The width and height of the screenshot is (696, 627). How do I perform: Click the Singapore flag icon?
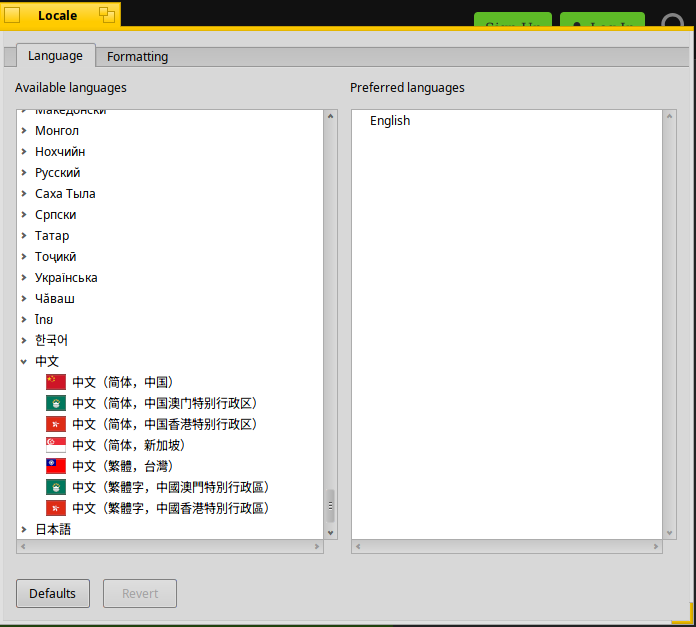[x=56, y=445]
